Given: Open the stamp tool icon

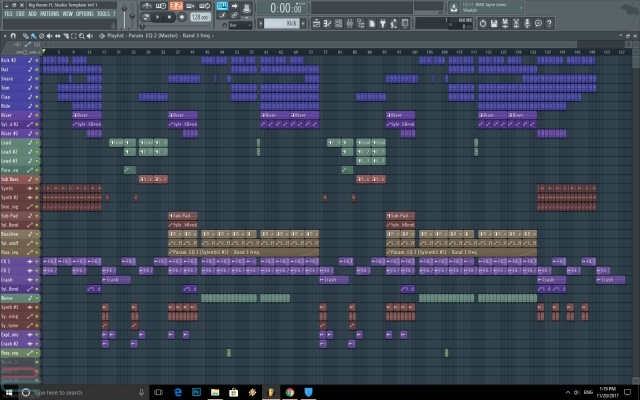Looking at the screenshot, I should click(247, 7).
